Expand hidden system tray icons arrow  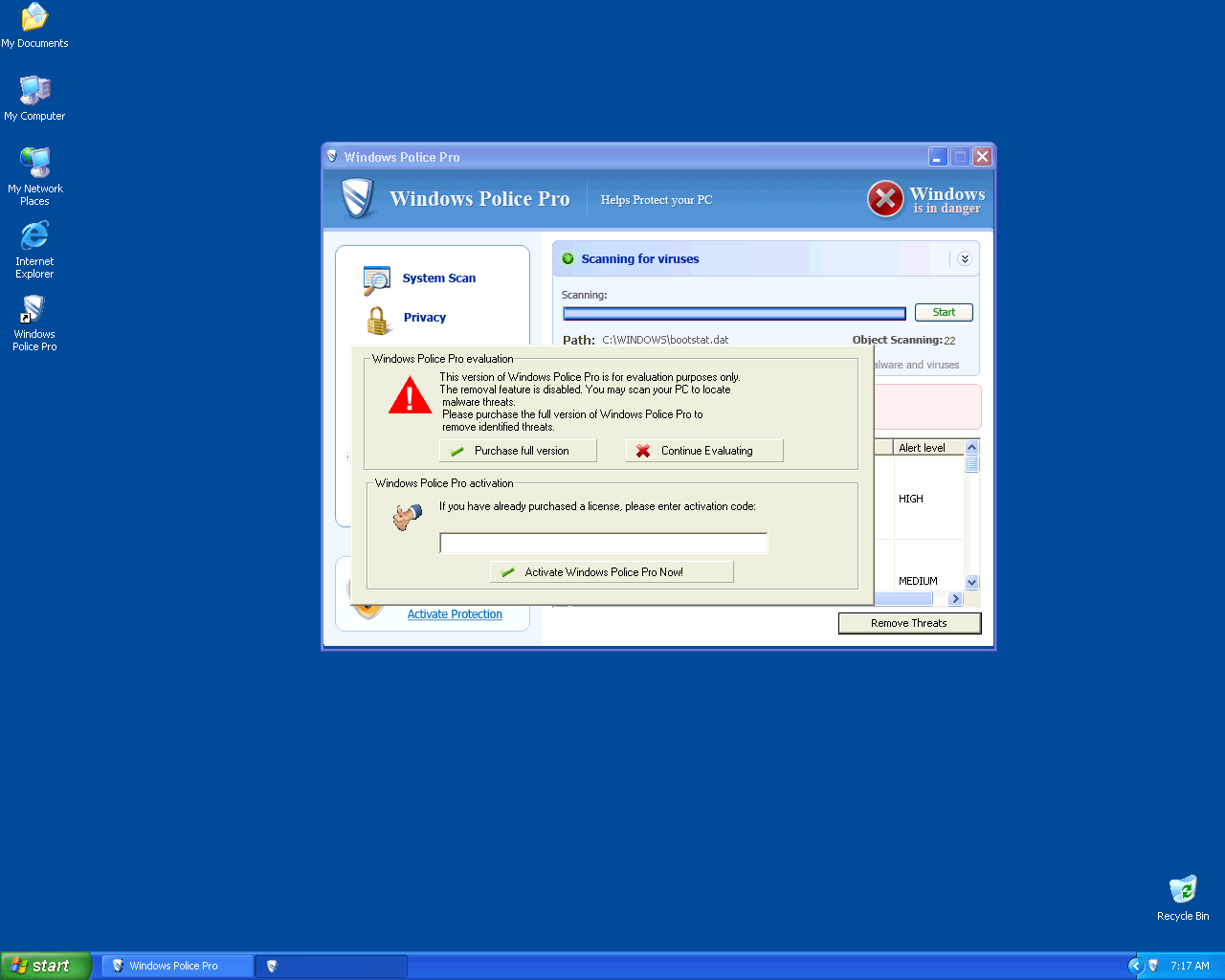click(1136, 966)
